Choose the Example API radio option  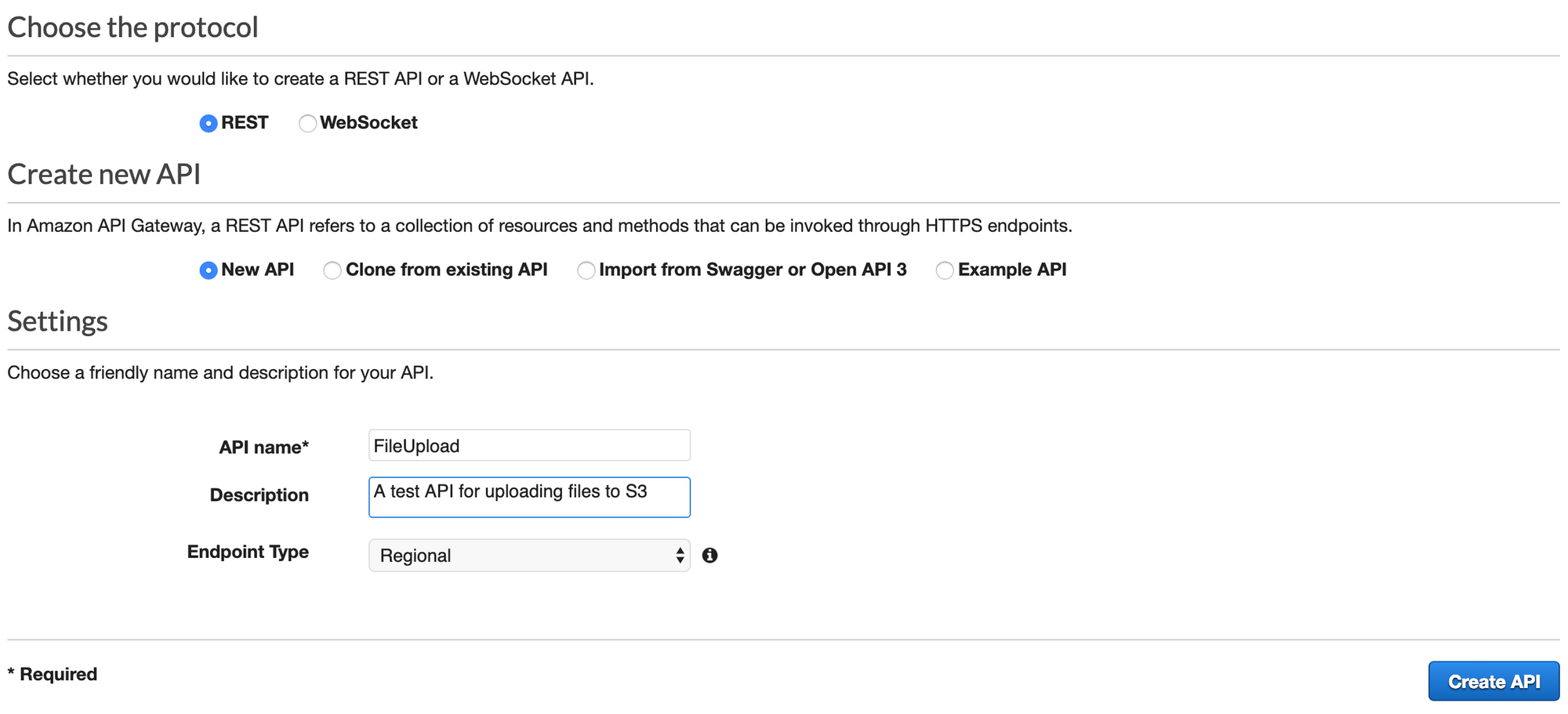945,270
